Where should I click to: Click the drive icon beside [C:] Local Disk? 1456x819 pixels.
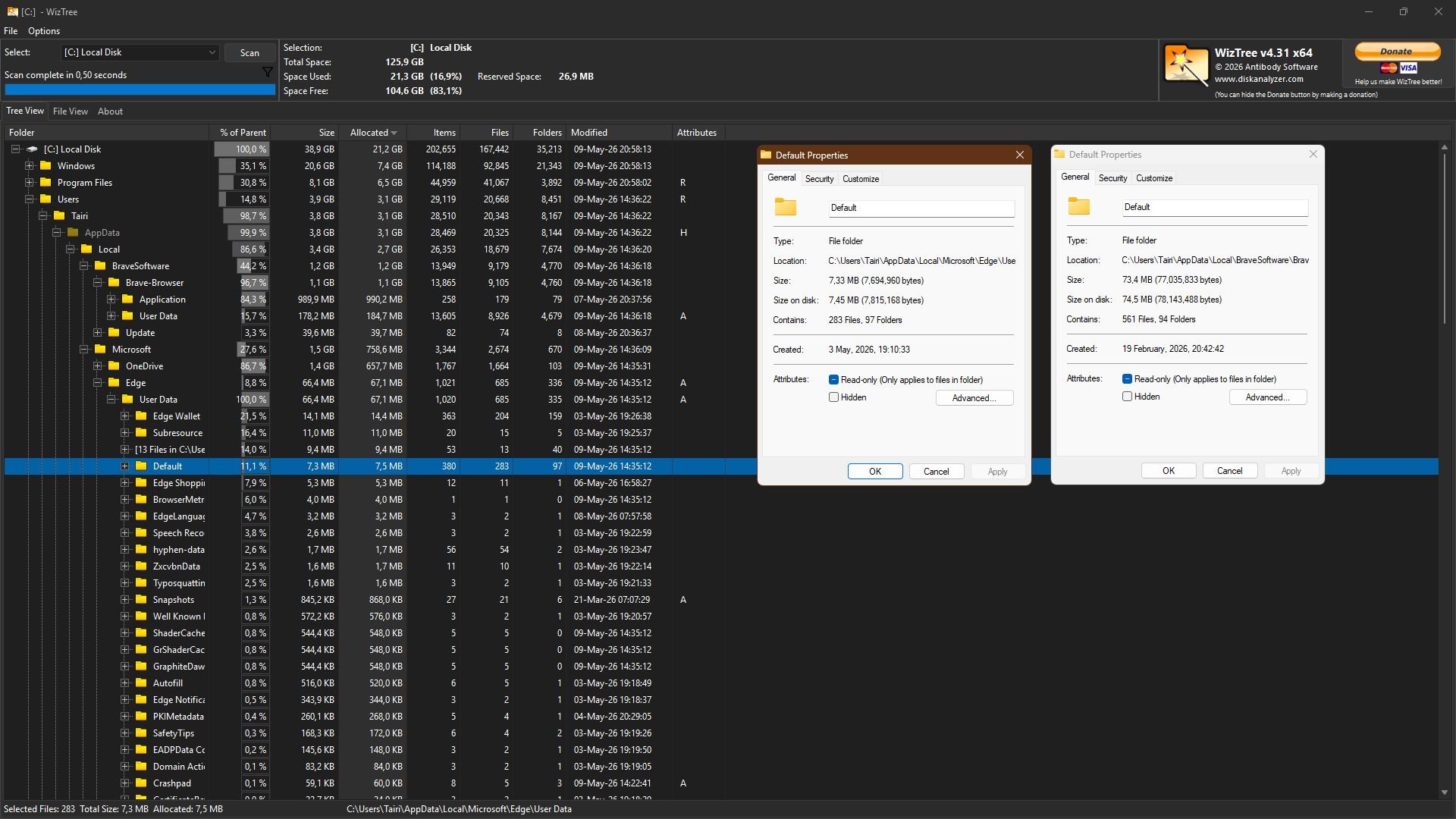tap(32, 149)
